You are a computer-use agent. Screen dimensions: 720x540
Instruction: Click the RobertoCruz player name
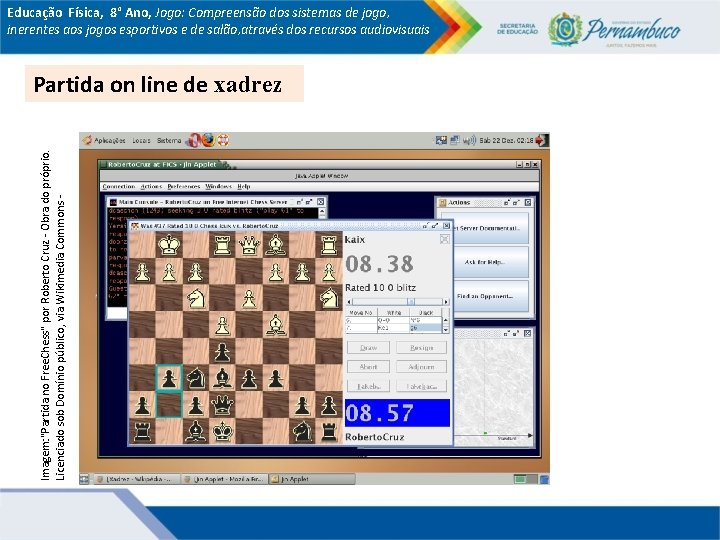click(375, 437)
